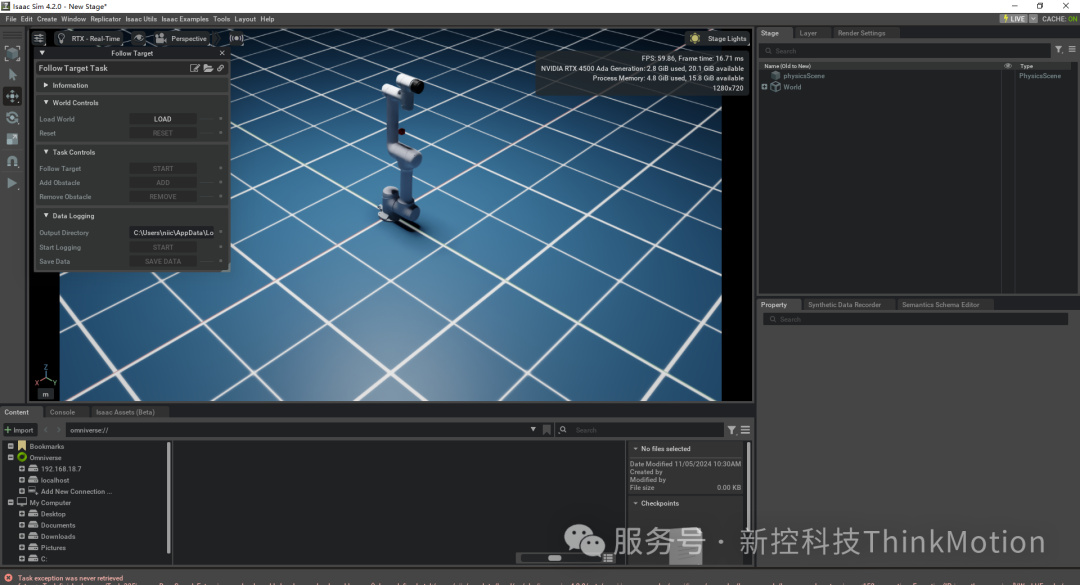This screenshot has height=585, width=1080.
Task: Click the Stage Lights sun icon
Action: [695, 38]
